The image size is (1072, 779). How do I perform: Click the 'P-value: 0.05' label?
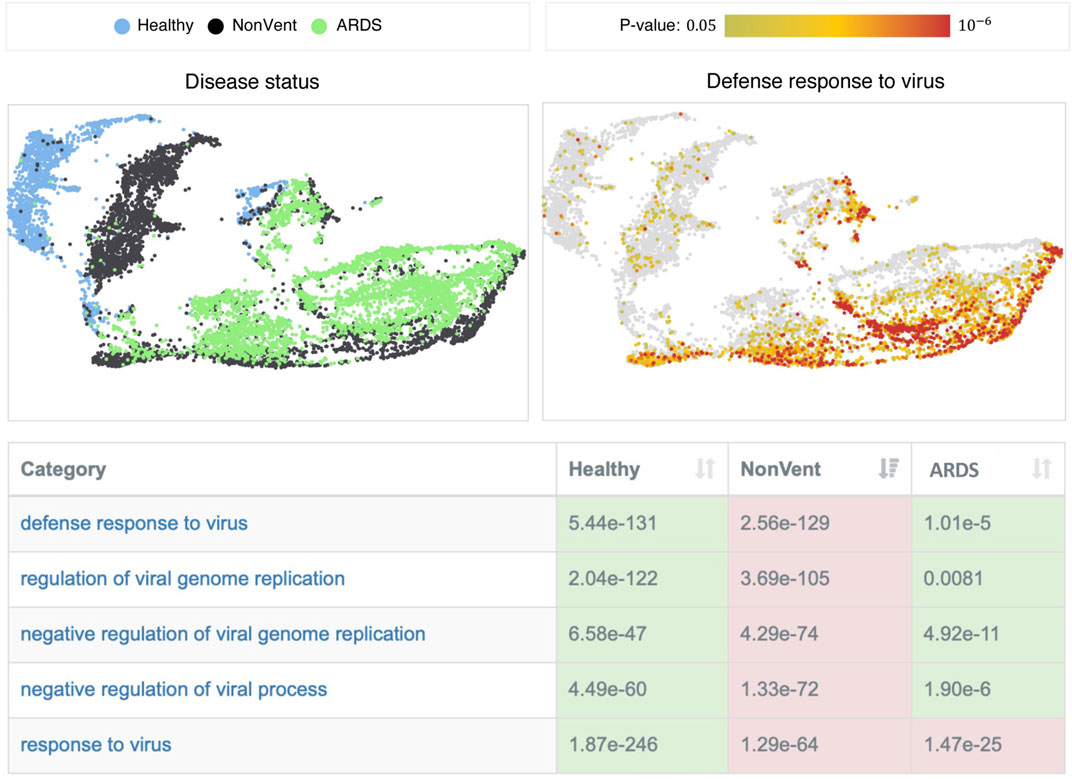[667, 26]
